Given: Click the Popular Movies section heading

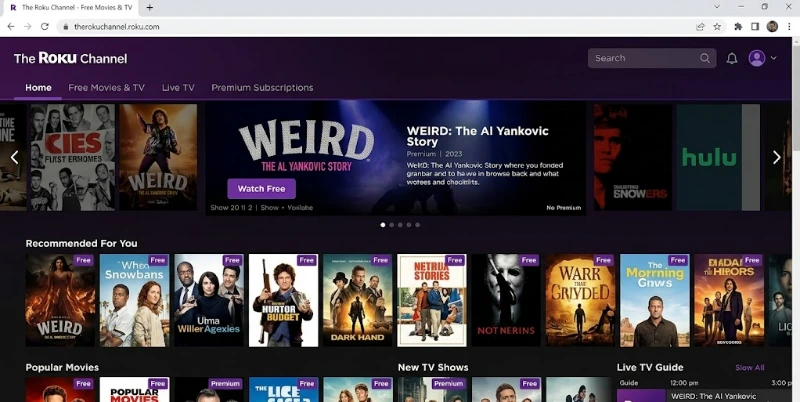Looking at the screenshot, I should (x=62, y=367).
